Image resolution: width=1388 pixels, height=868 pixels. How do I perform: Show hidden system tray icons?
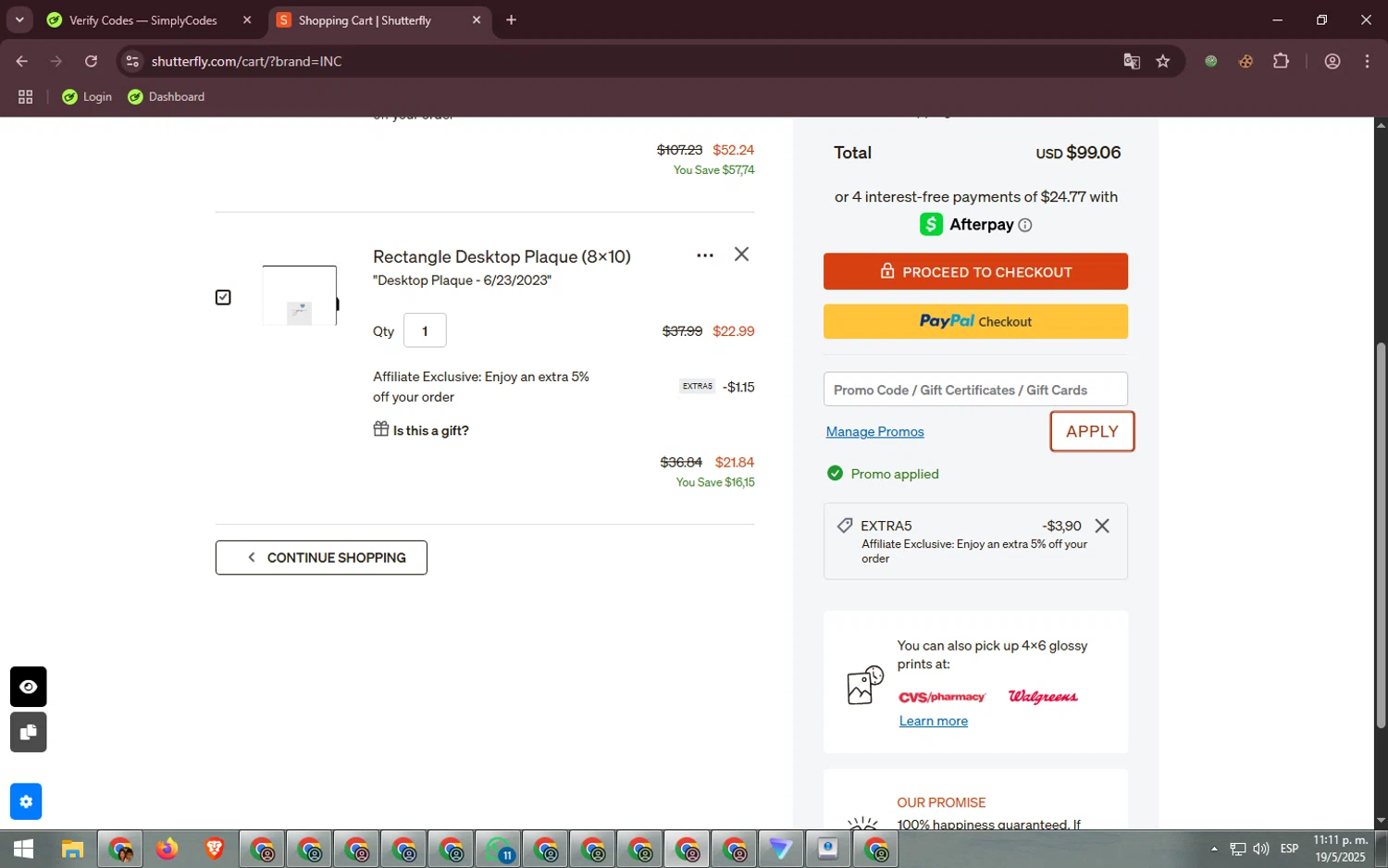[x=1214, y=849]
